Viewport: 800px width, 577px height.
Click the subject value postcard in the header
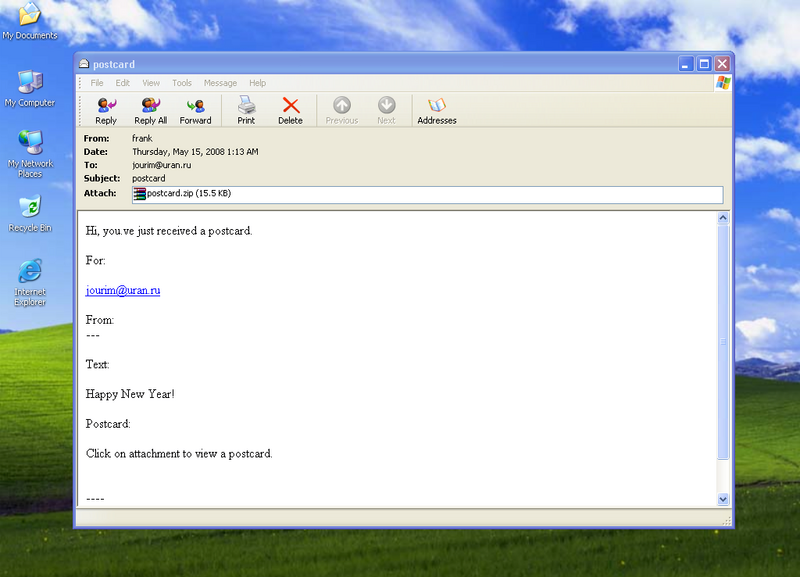[148, 178]
